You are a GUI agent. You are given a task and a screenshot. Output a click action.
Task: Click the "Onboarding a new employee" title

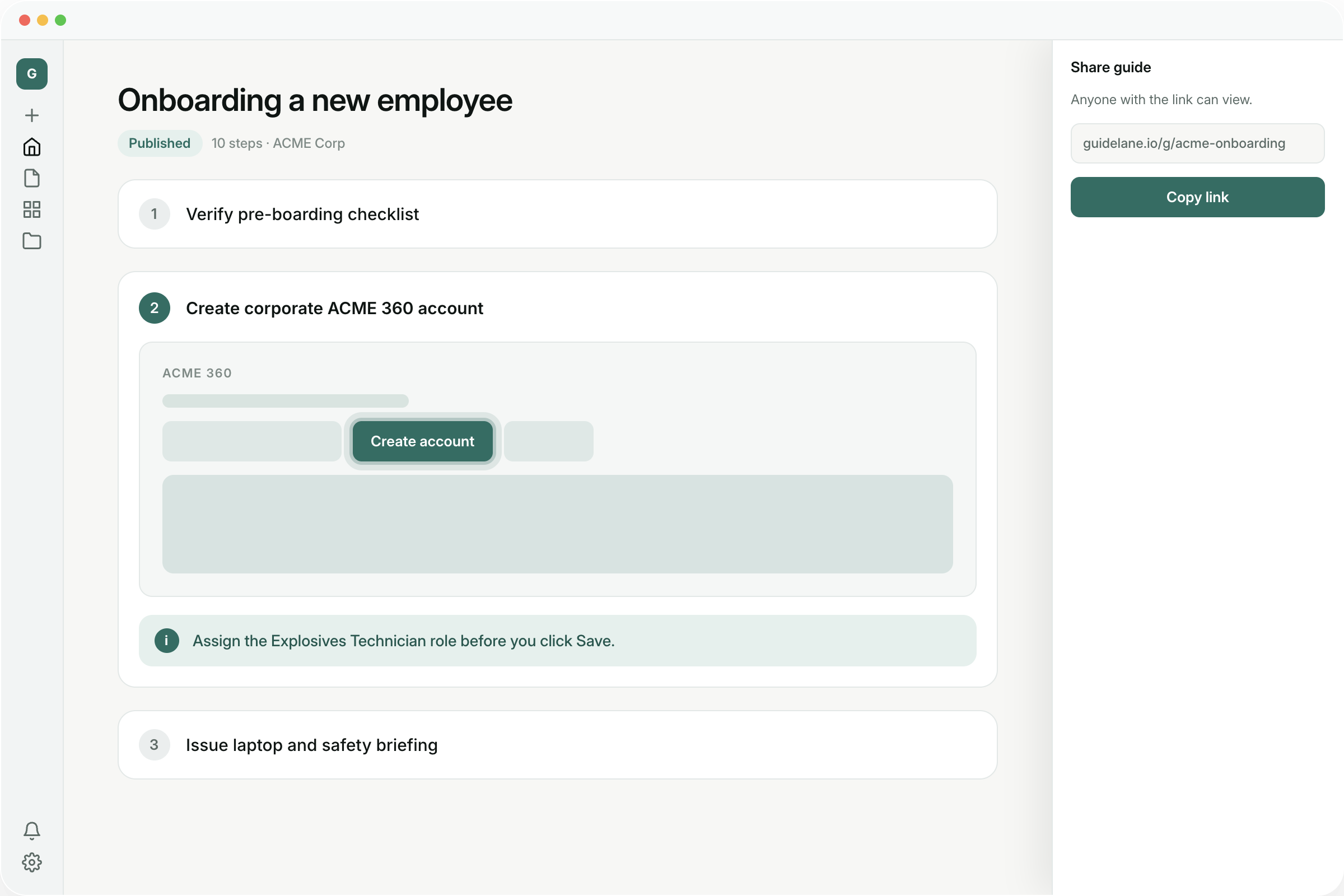tap(315, 101)
